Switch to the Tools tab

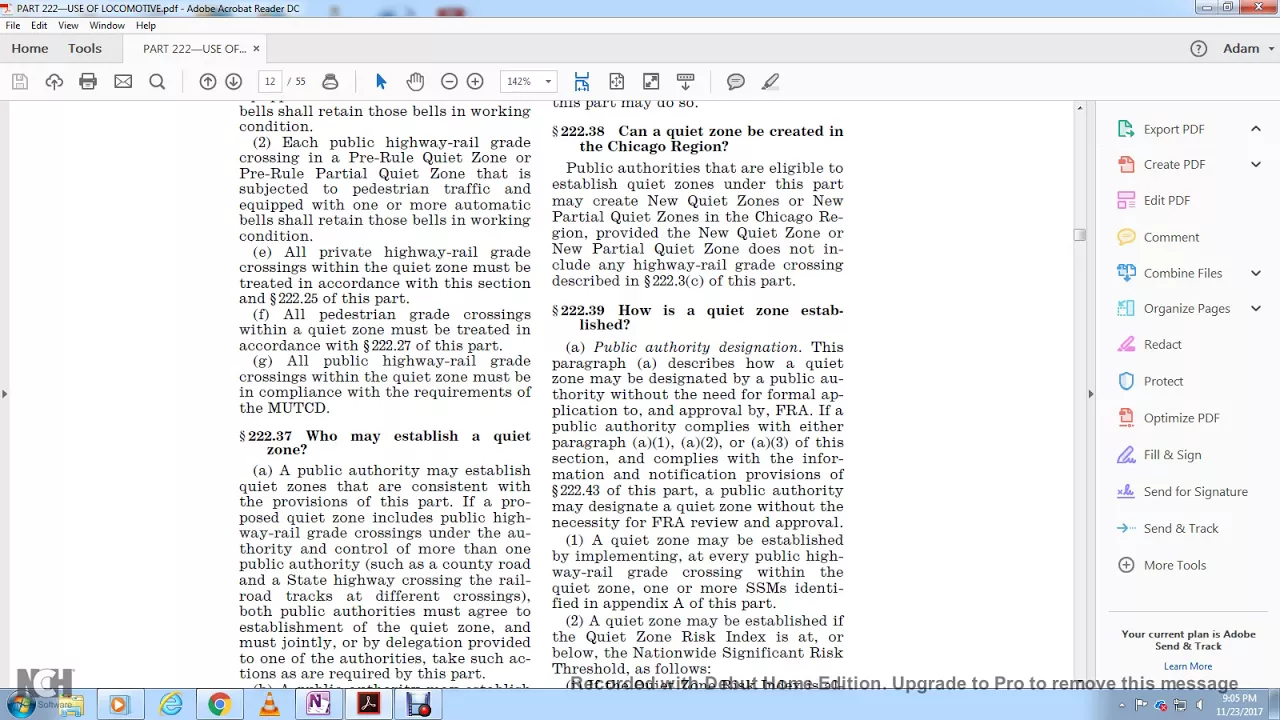tap(85, 48)
